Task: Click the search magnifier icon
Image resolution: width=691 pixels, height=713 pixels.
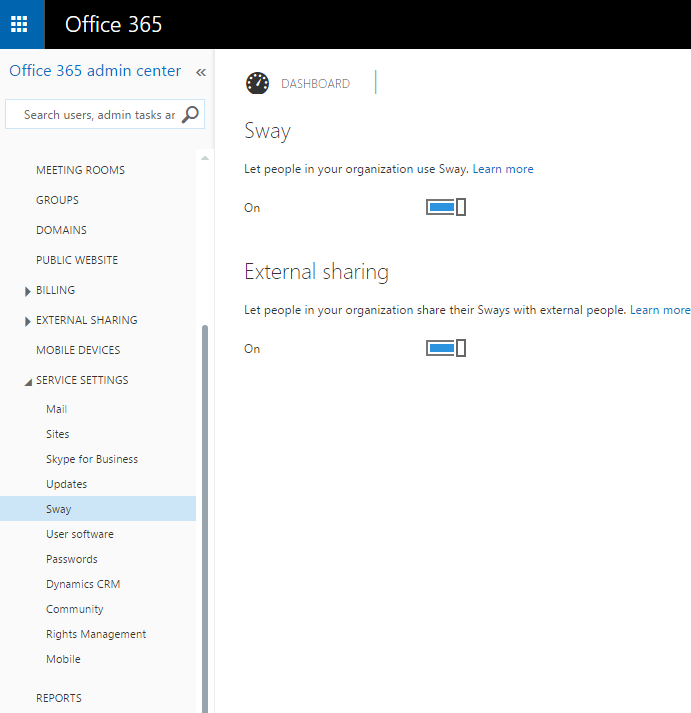Action: (190, 114)
